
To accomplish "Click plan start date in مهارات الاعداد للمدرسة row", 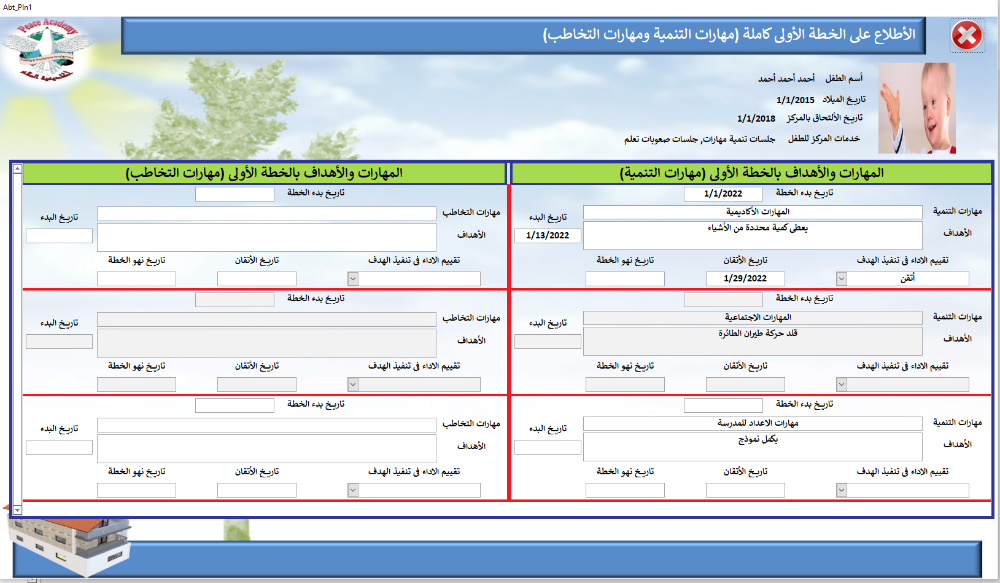I will click(x=723, y=405).
